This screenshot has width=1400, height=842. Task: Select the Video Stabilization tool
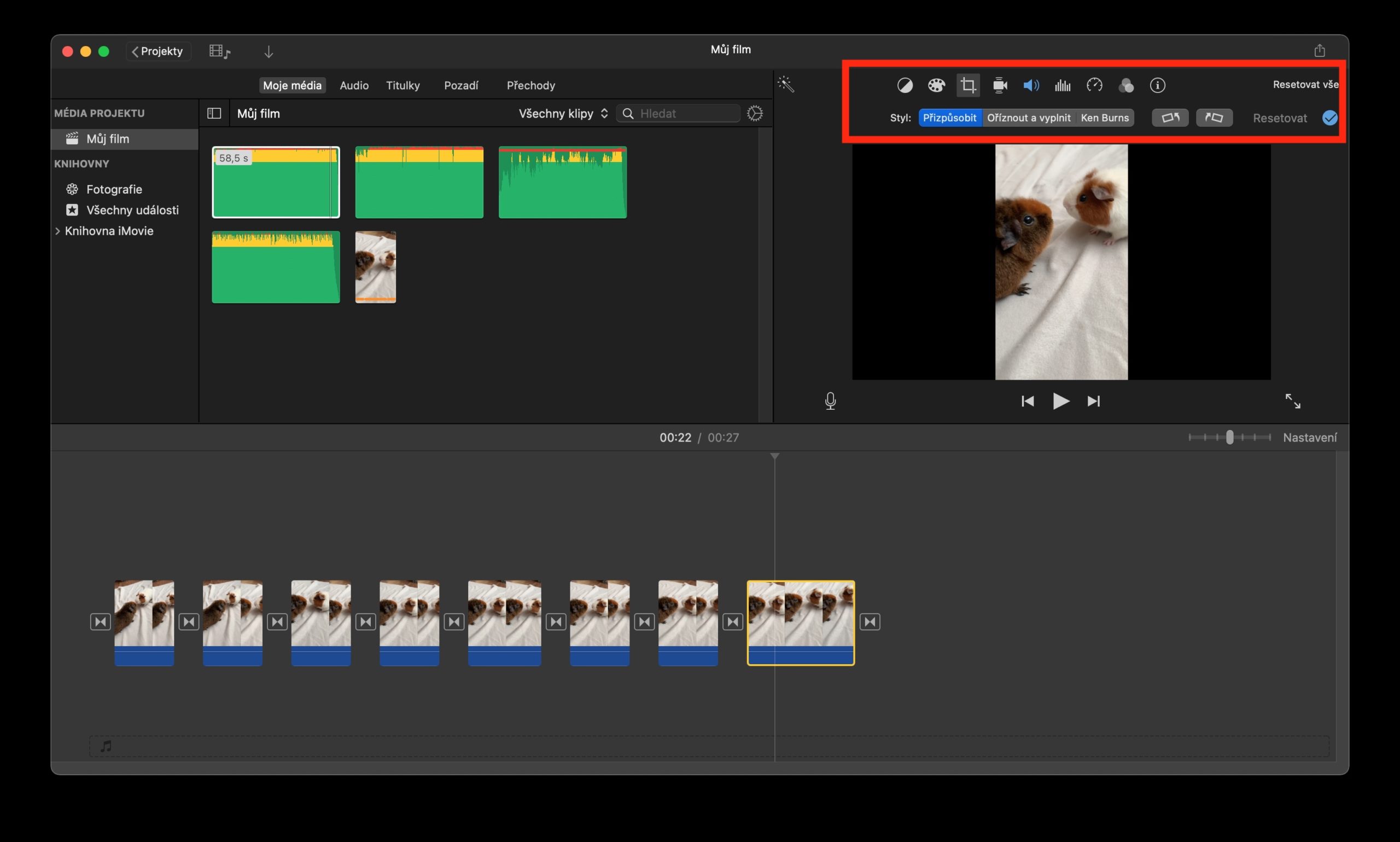coord(1000,85)
